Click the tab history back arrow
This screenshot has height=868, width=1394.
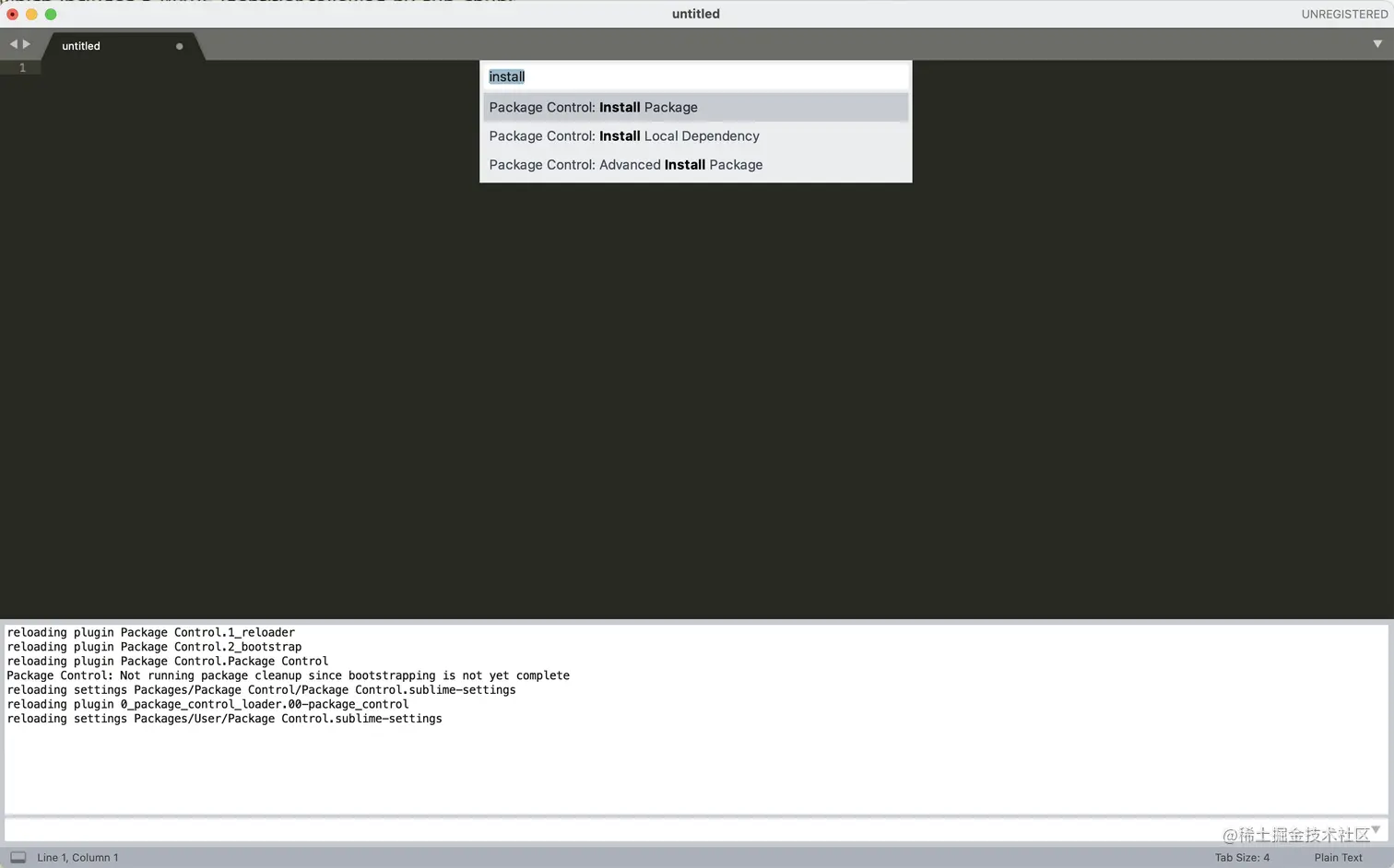click(14, 44)
